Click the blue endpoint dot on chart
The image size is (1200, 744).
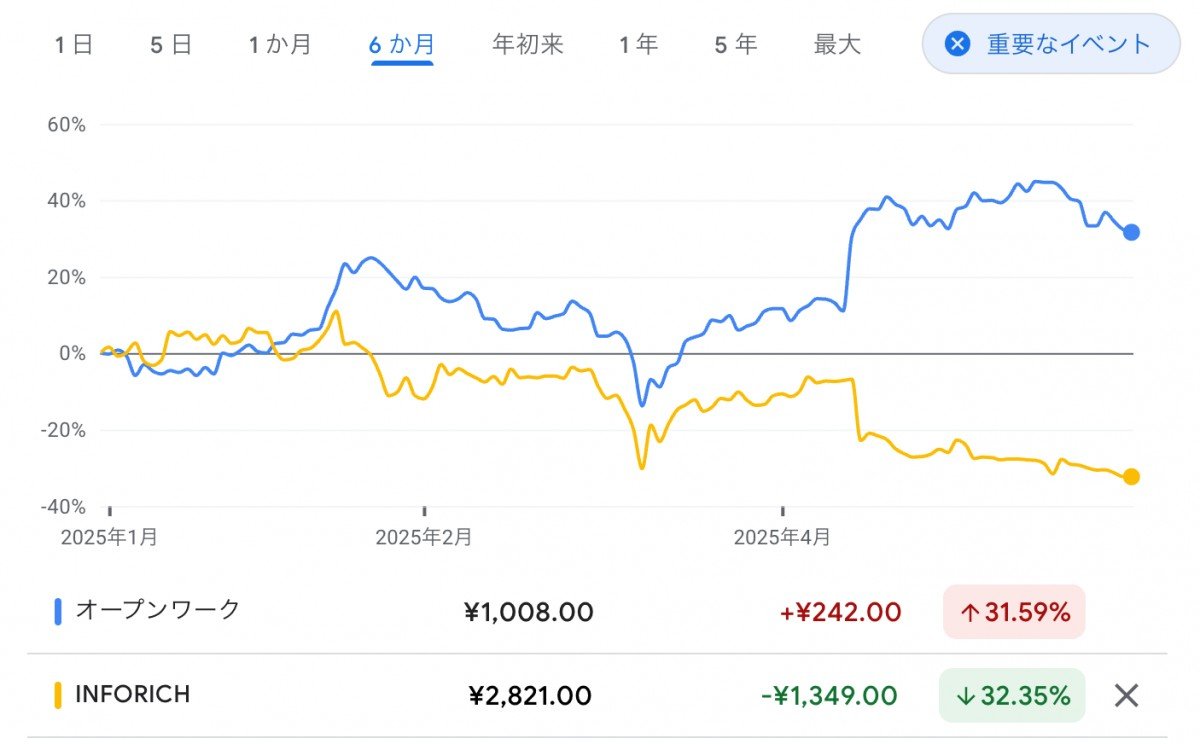click(x=1131, y=232)
